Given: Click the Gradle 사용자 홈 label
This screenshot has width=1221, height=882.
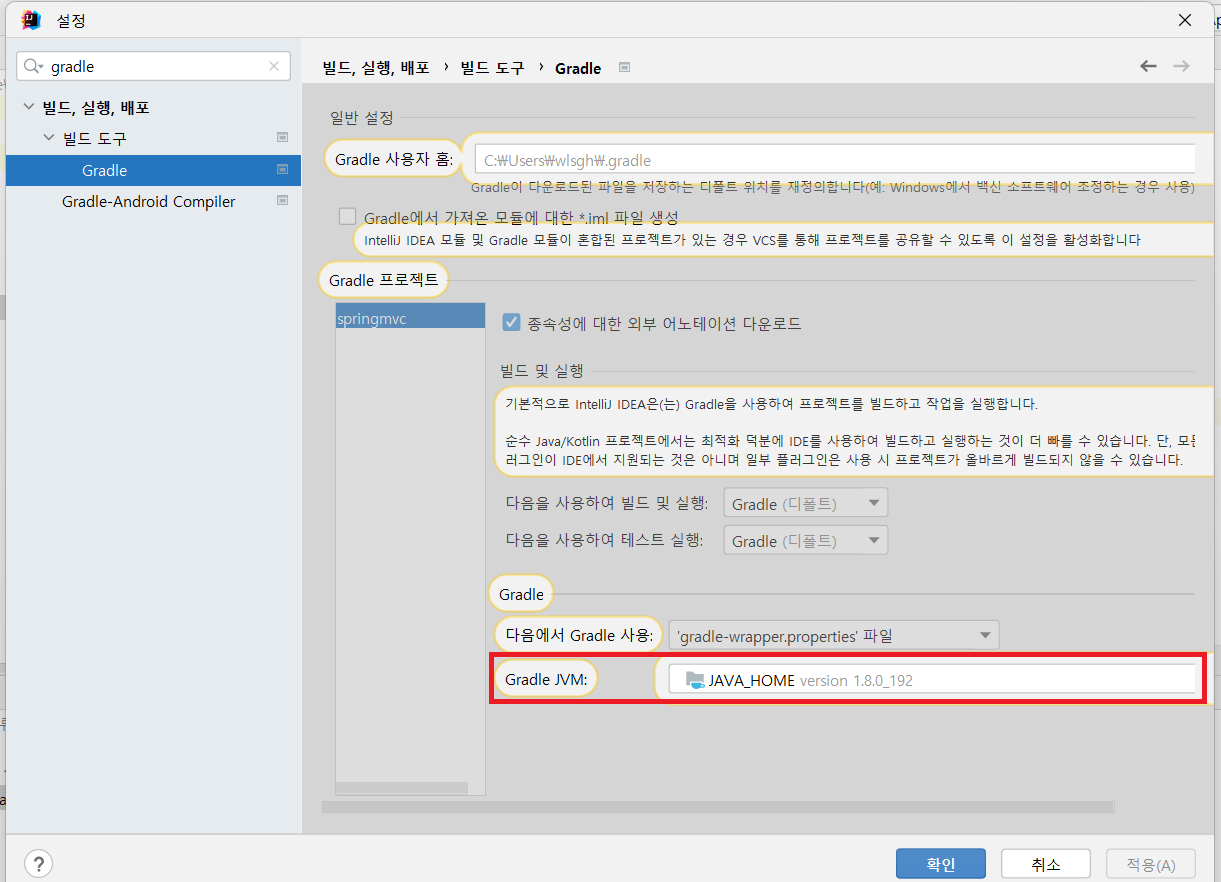Looking at the screenshot, I should (x=393, y=159).
